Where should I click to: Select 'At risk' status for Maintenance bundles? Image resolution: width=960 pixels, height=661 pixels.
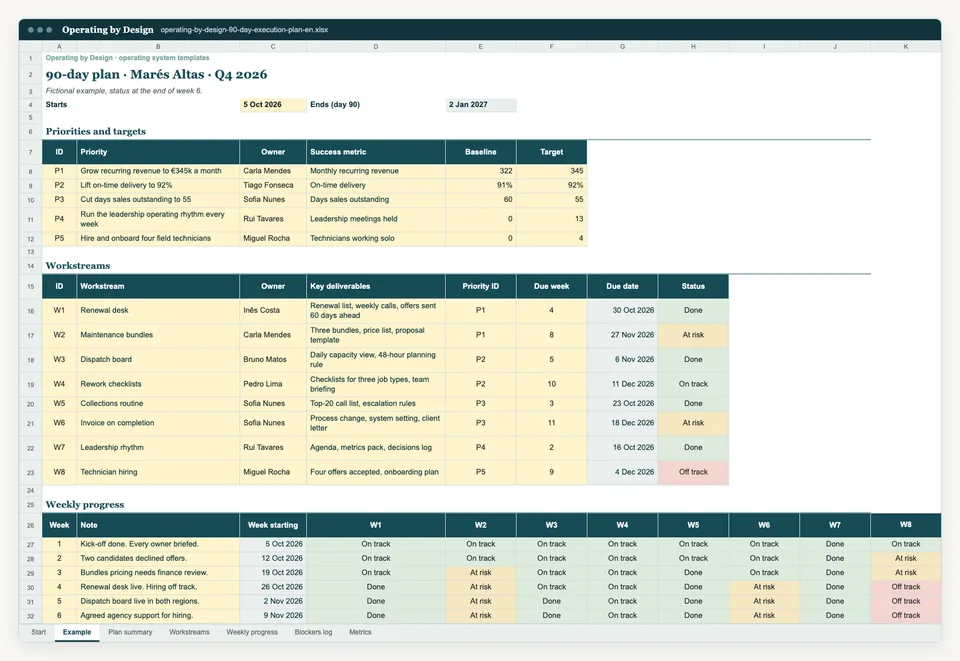[693, 335]
